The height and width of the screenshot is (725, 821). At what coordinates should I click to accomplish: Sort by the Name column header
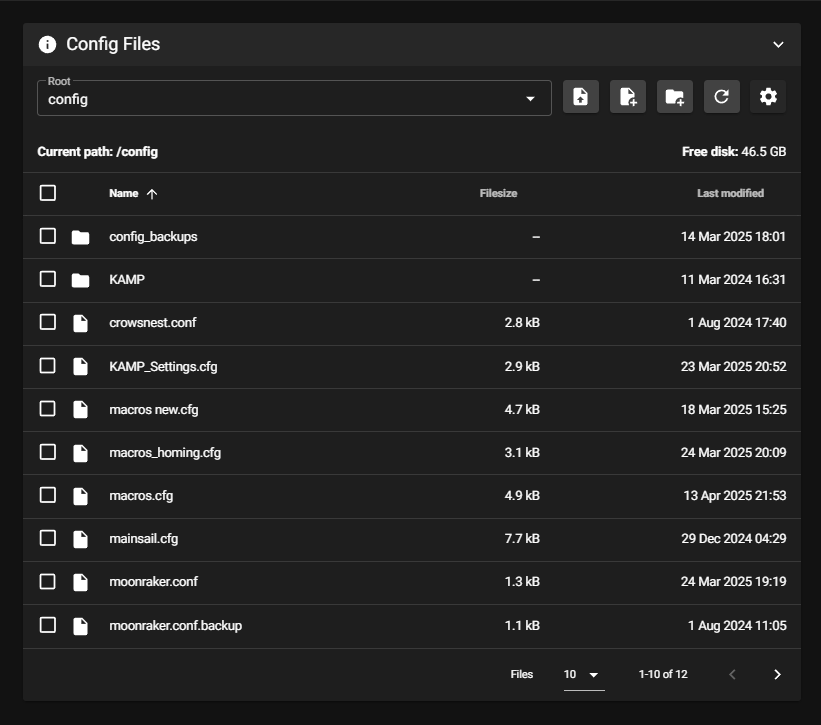pyautogui.click(x=124, y=194)
